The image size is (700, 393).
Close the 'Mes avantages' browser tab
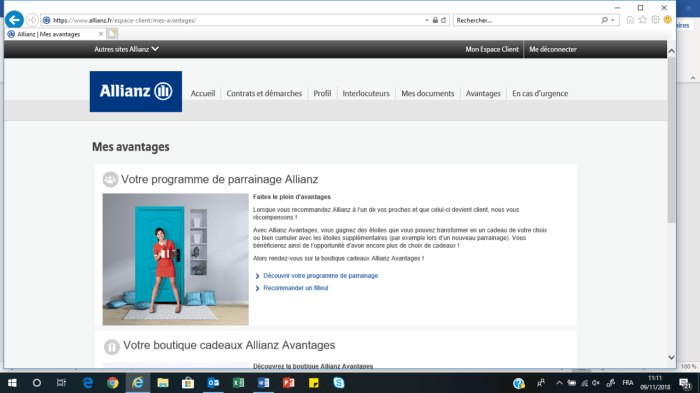[101, 34]
